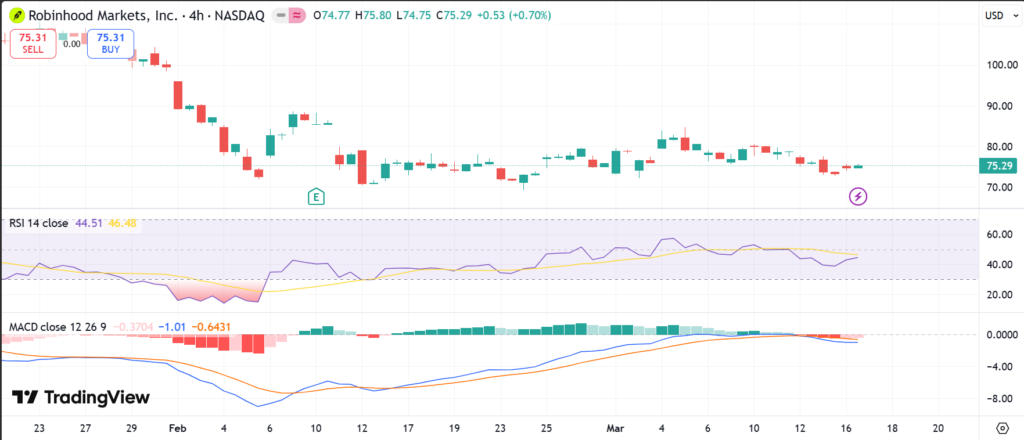The width and height of the screenshot is (1024, 440).
Task: Click the 0.00 spread value between Sell and Buy
Action: [x=71, y=43]
